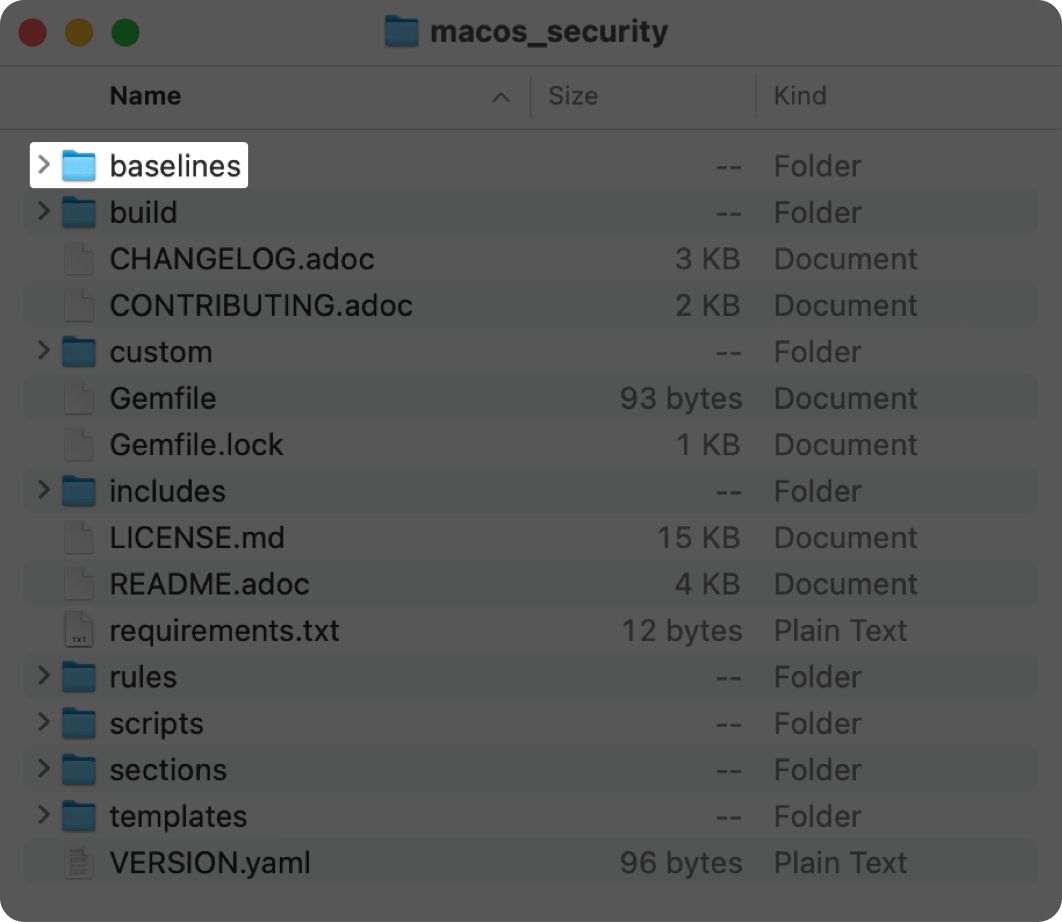Click the 2 KB size of CONTRIBUTING.adoc

(708, 305)
